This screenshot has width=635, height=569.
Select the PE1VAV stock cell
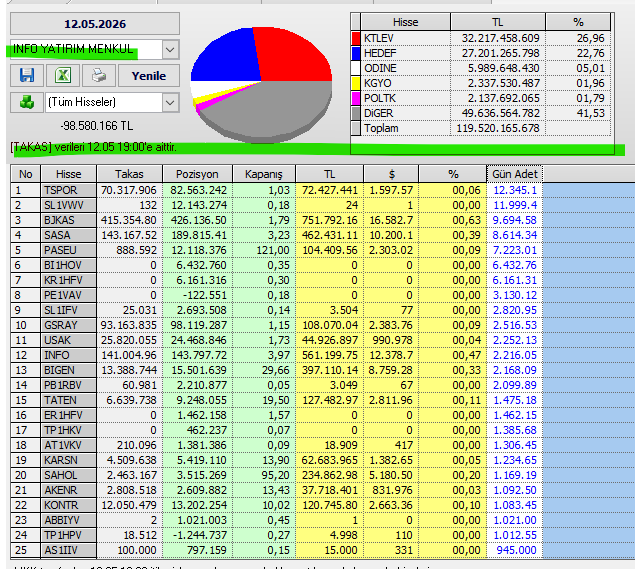[x=68, y=295]
